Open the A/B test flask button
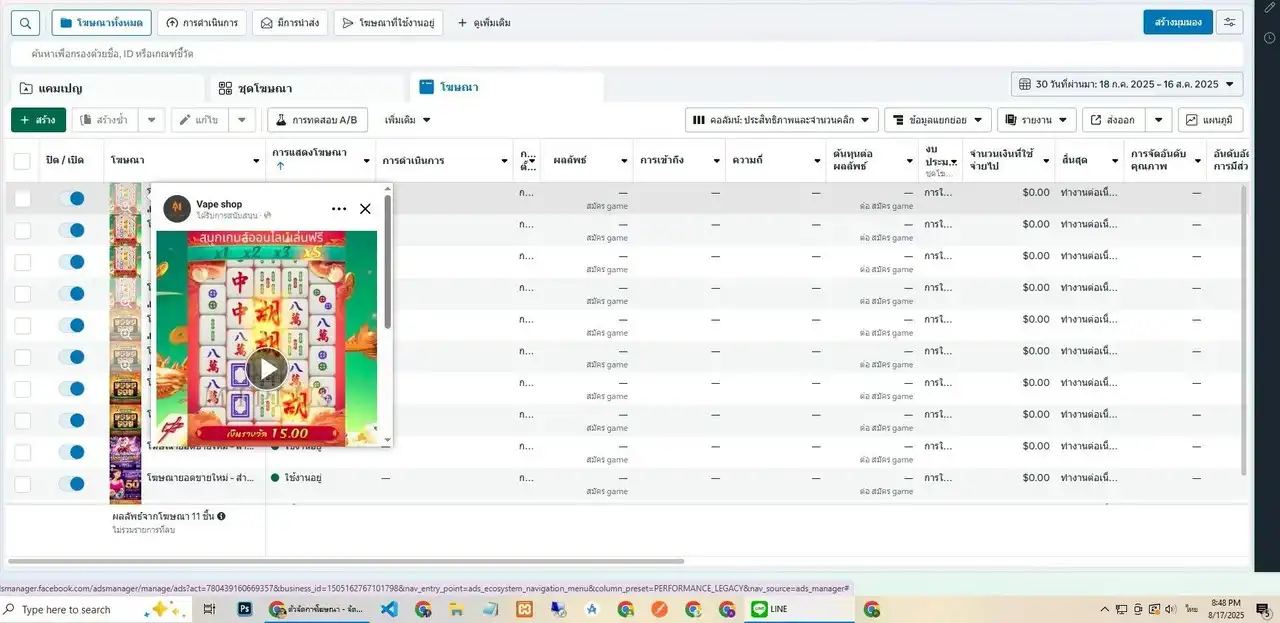This screenshot has width=1280, height=623. [x=317, y=120]
